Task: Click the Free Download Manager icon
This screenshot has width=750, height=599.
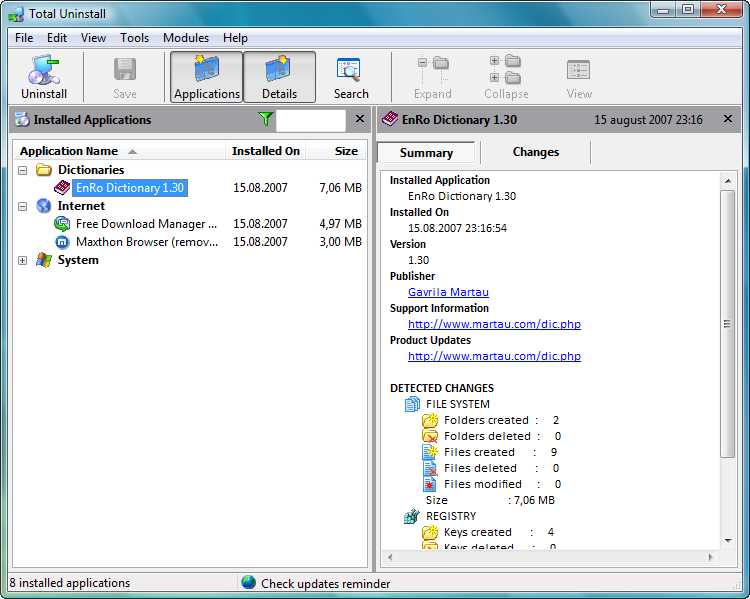Action: click(x=62, y=224)
